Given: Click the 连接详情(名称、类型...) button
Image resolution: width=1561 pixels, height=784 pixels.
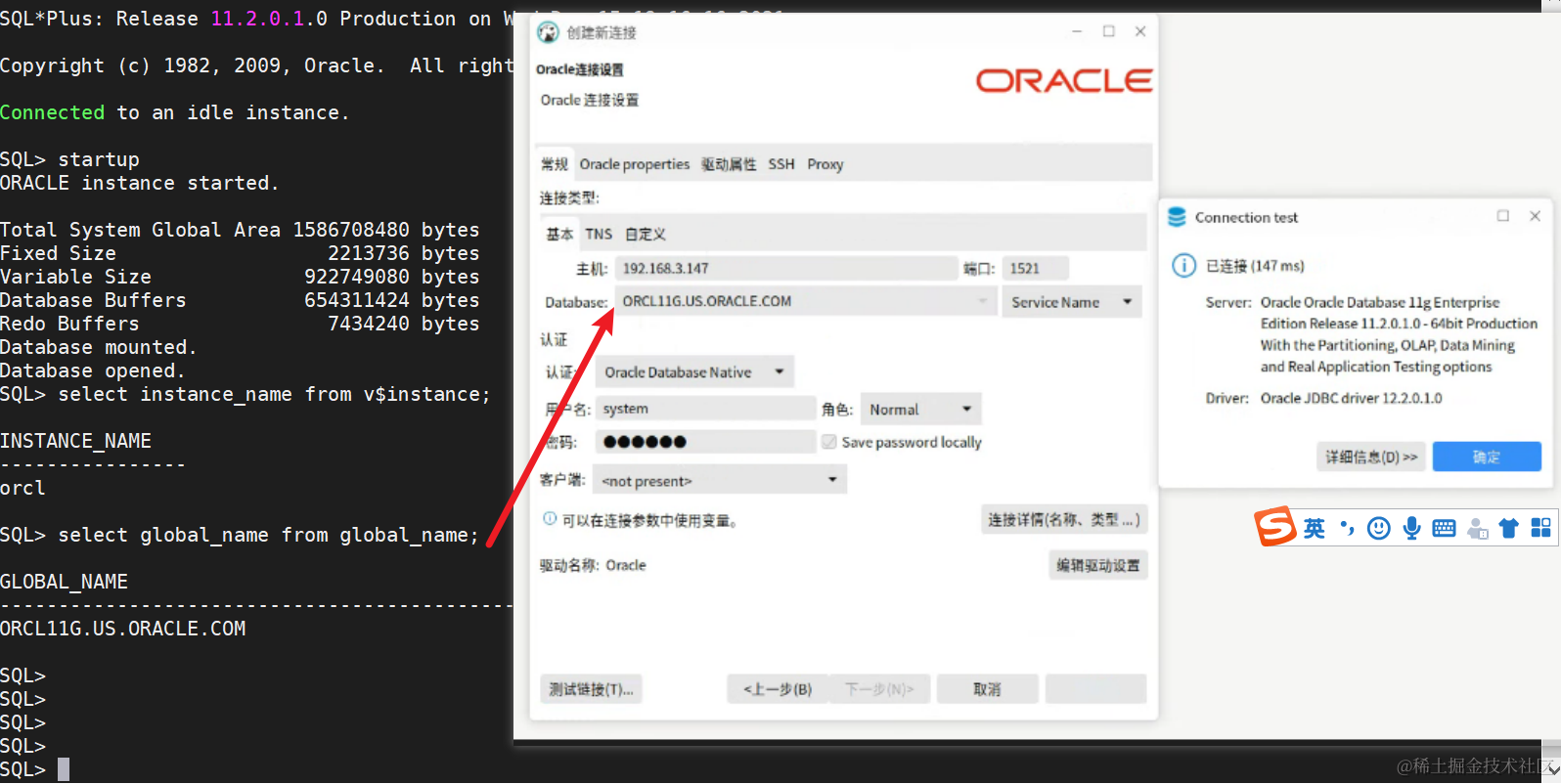Looking at the screenshot, I should tap(1063, 520).
